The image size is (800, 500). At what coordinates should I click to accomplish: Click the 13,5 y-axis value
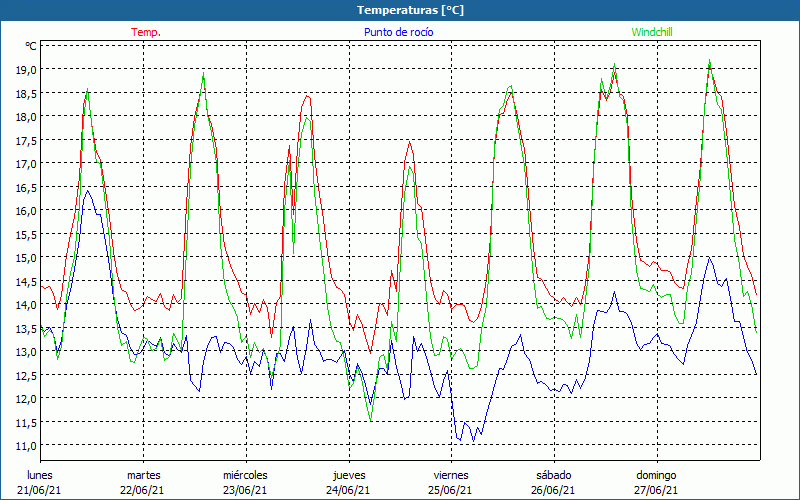(x=26, y=328)
